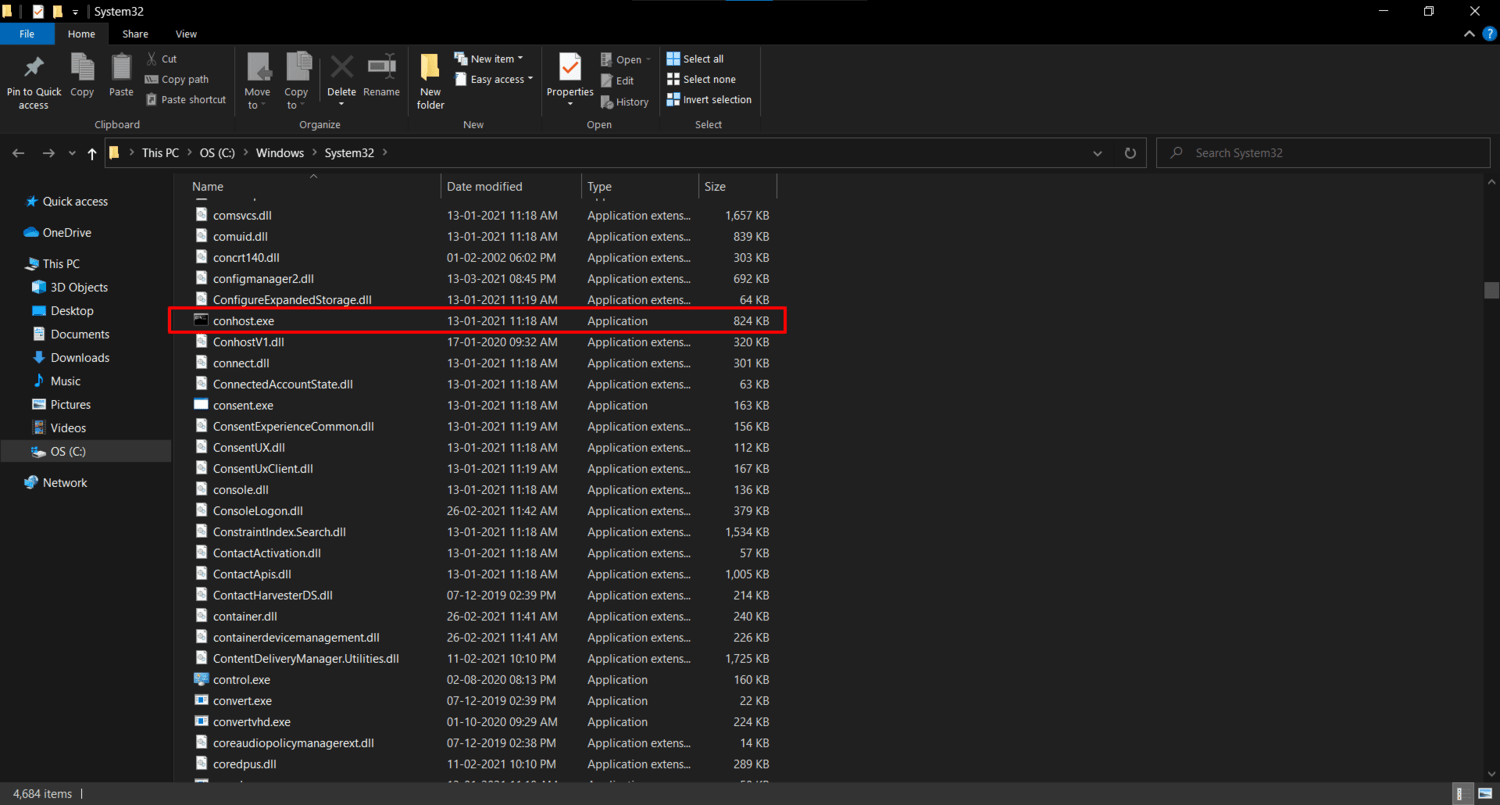Click Paste shortcut
Viewport: 1500px width, 805px height.
pos(186,99)
